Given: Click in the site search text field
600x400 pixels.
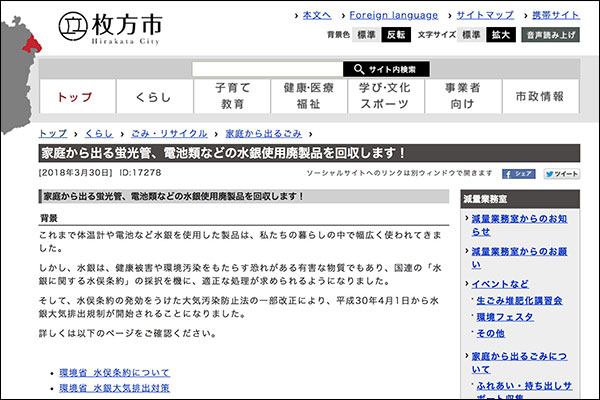Looking at the screenshot, I should click(x=266, y=69).
